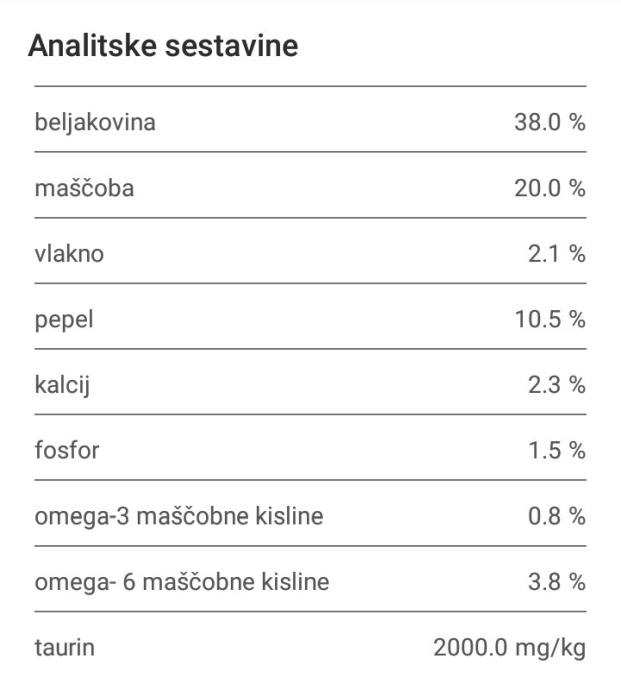This screenshot has height=690, width=621.
Task: Click the 2000.0 mg/kg taurine value
Action: (510, 648)
